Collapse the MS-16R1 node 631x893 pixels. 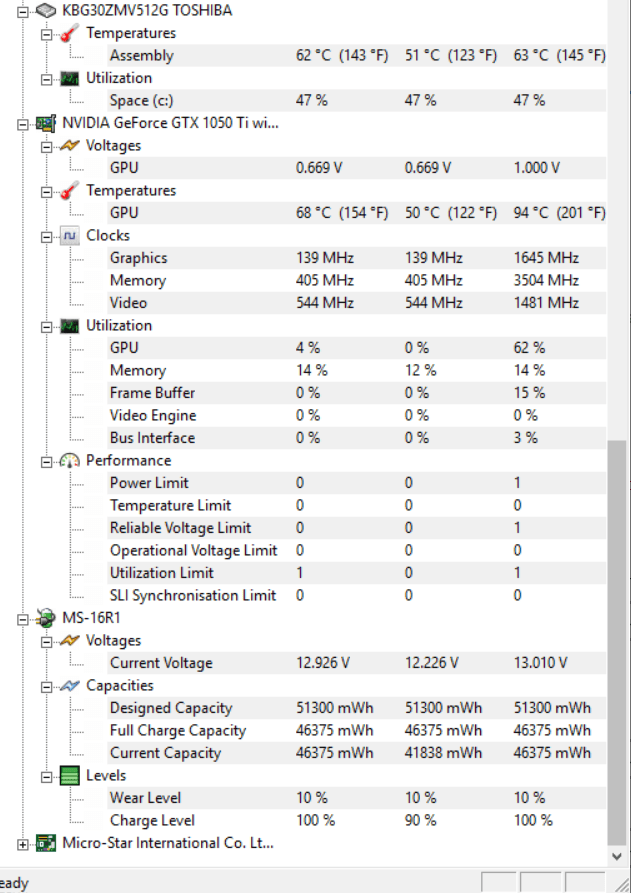[x=23, y=619]
